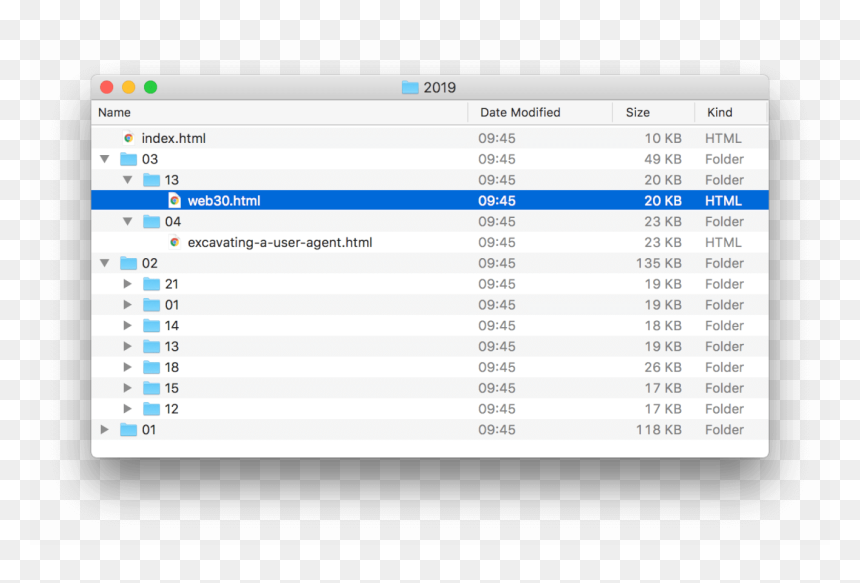Minimize the window with the yellow button
Image resolution: width=860 pixels, height=583 pixels.
point(129,87)
